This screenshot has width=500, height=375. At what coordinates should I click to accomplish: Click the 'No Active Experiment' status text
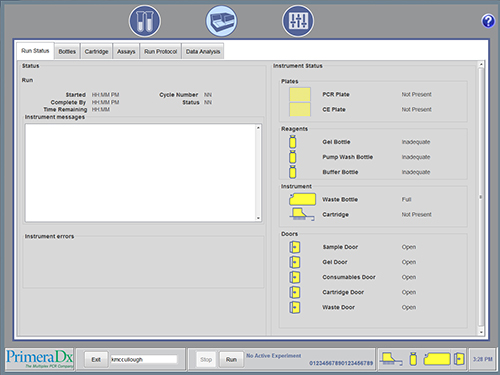click(273, 356)
